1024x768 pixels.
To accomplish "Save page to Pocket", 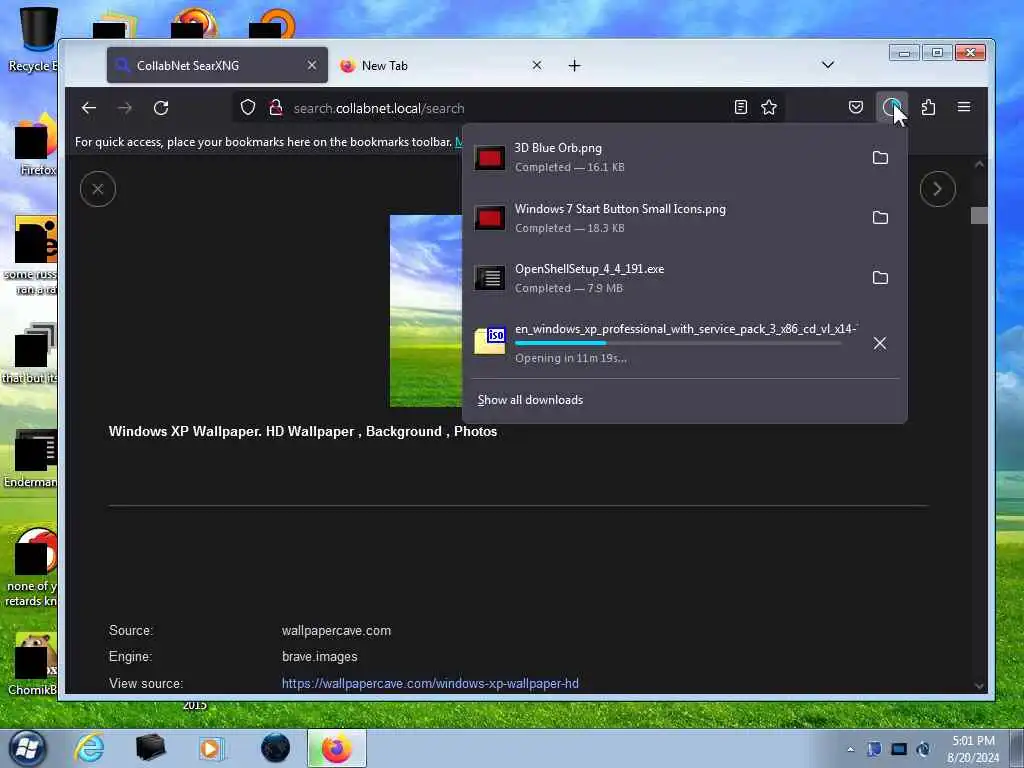I will pyautogui.click(x=856, y=108).
